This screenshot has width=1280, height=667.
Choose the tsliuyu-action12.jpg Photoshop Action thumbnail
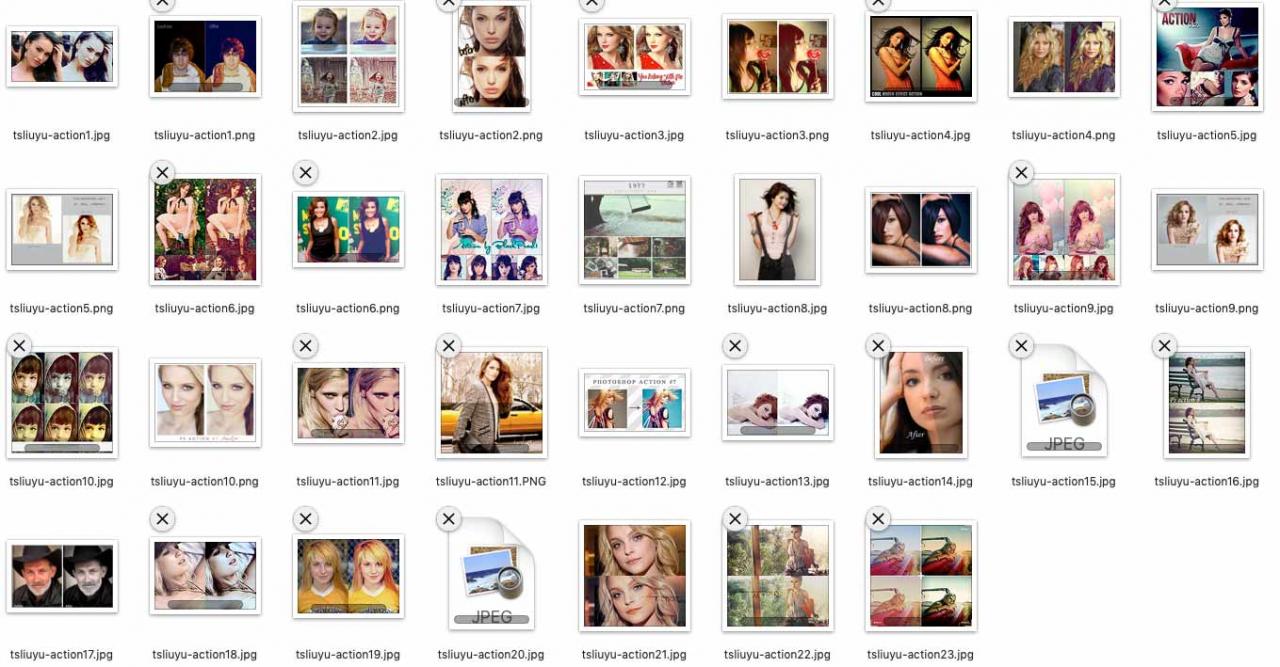[634, 402]
